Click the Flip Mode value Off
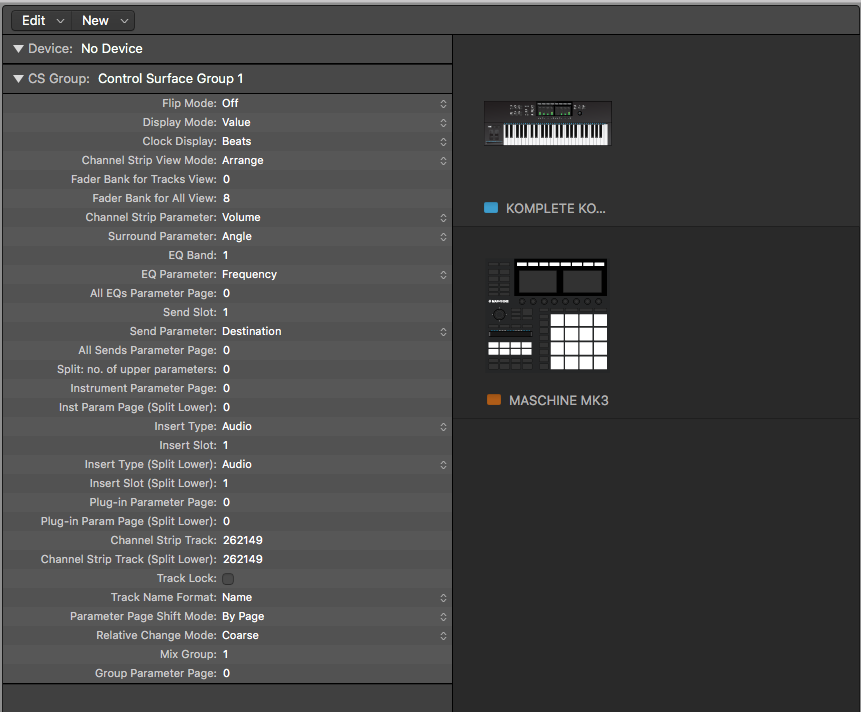Screen dimensions: 861x712 (230, 103)
